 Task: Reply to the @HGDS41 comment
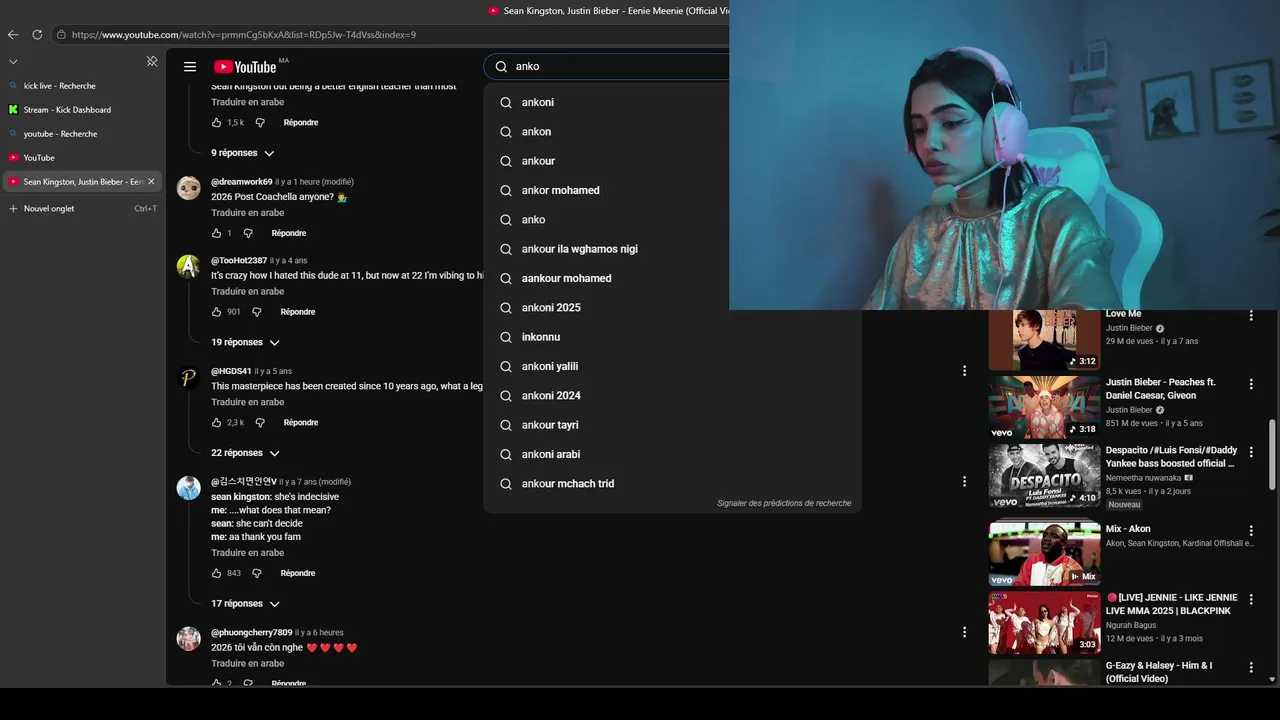tap(301, 423)
